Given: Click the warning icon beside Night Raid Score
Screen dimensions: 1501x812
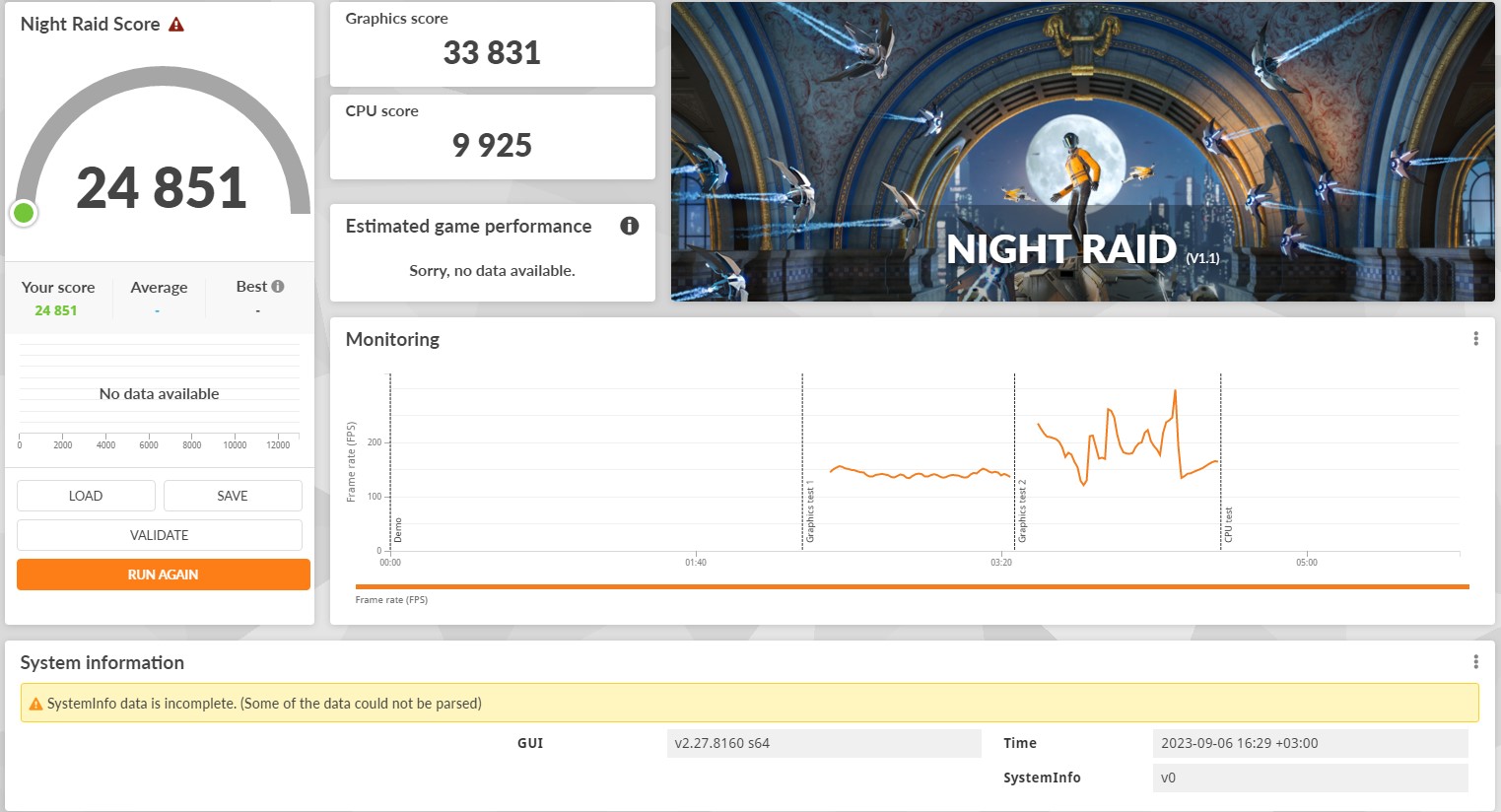Looking at the screenshot, I should (176, 25).
